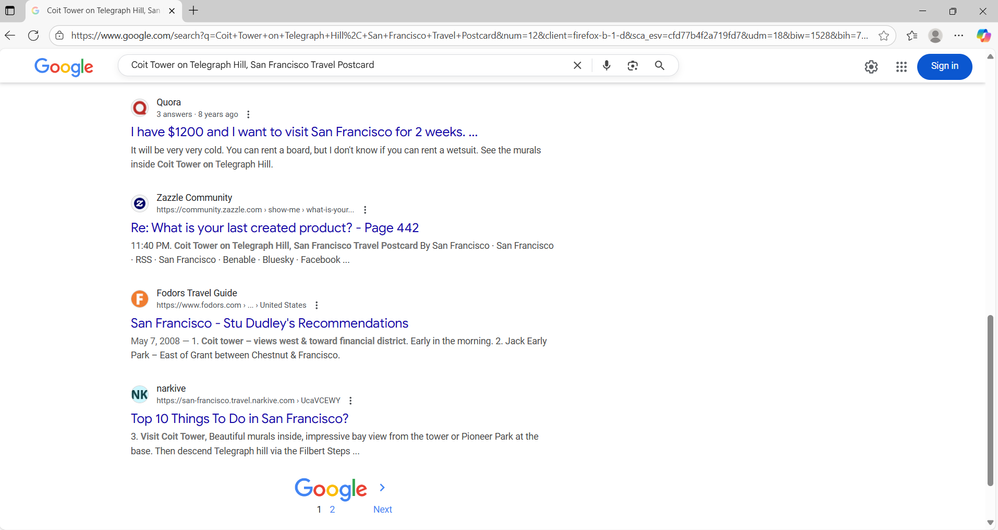Open Copilot in browser toolbar
Viewport: 998px width, 530px height.
pos(983,35)
